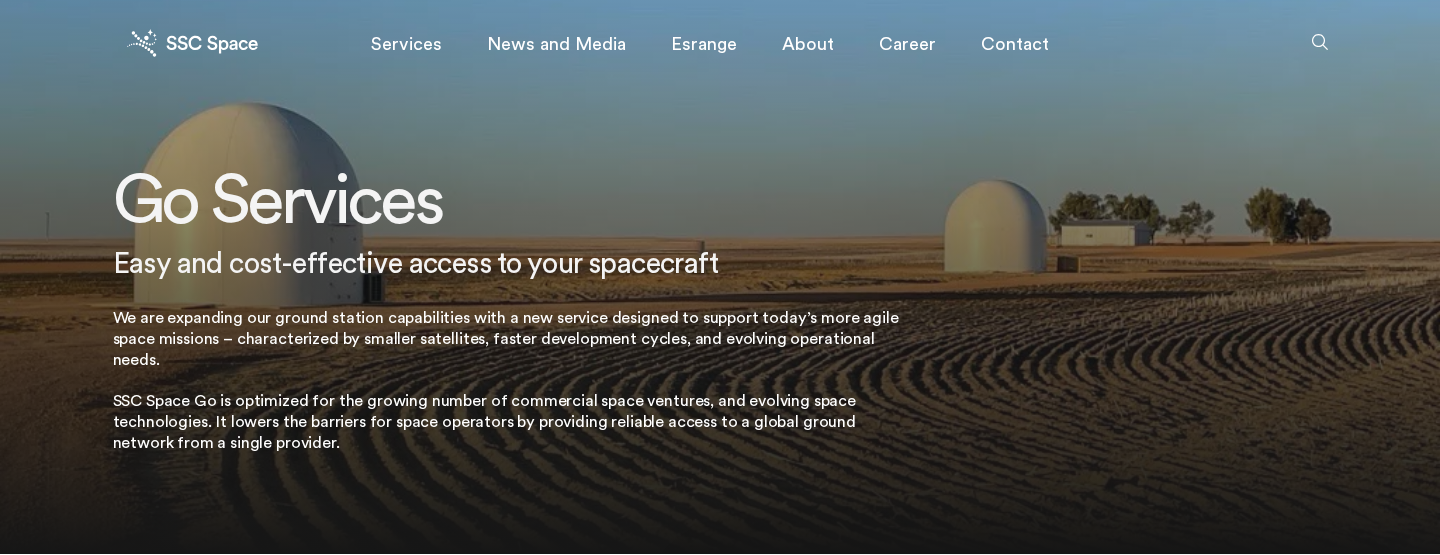This screenshot has width=1440, height=555.
Task: Click the paragraph starting 'SSC Space Go is optimized'
Action: click(x=485, y=421)
